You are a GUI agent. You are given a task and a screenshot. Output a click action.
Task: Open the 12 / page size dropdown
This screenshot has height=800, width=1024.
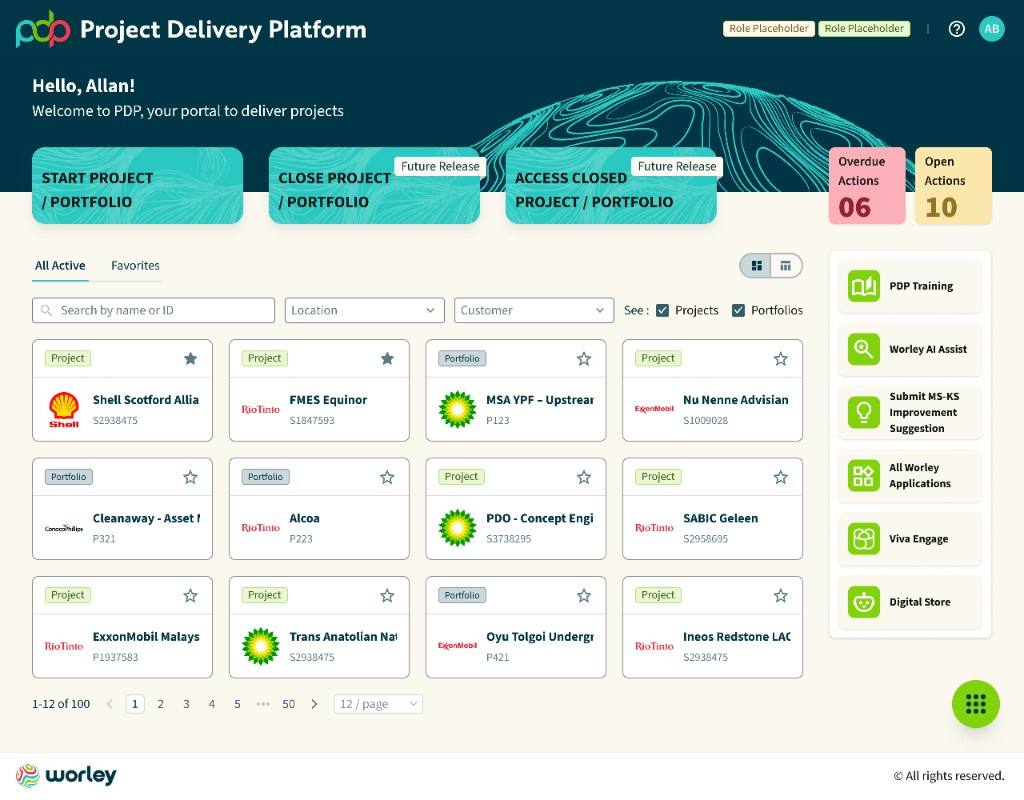pos(378,704)
